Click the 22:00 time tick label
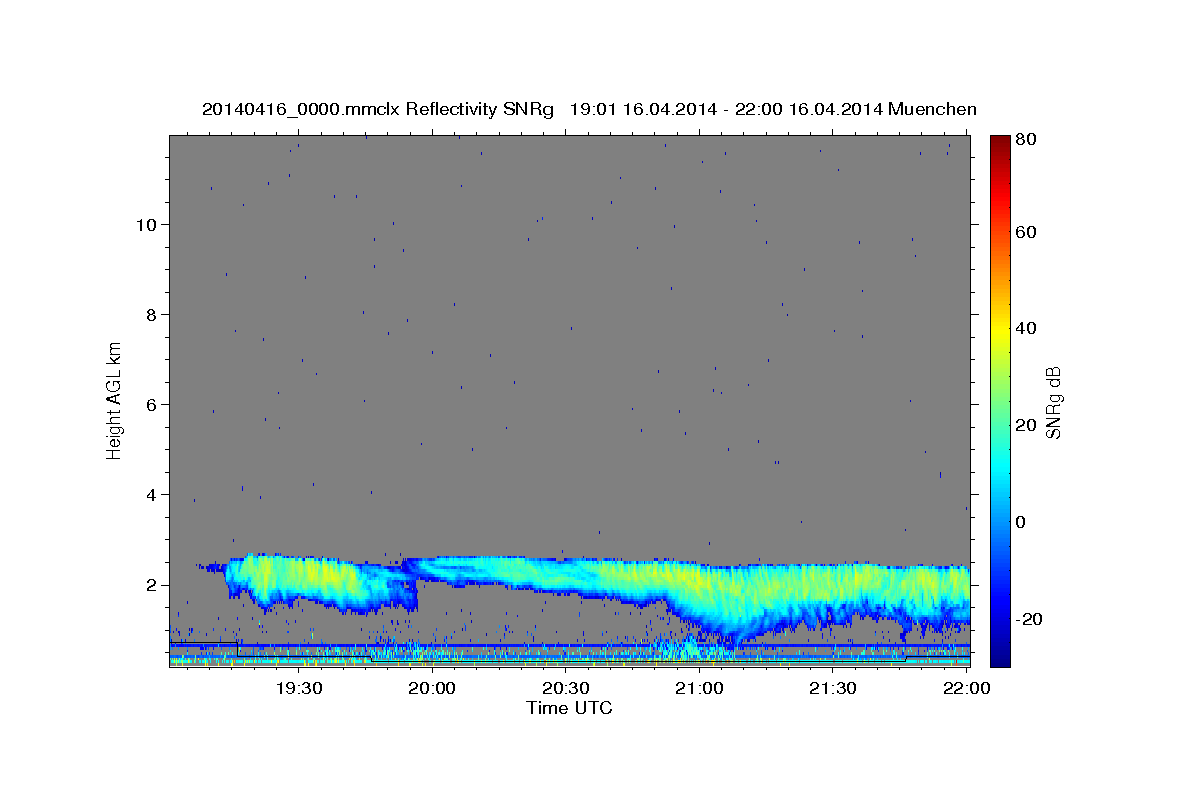This screenshot has height=800, width=1200. tap(966, 688)
